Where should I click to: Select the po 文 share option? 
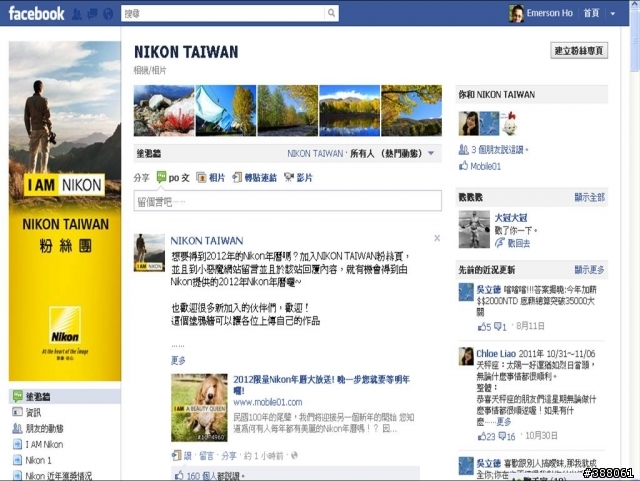[x=173, y=178]
